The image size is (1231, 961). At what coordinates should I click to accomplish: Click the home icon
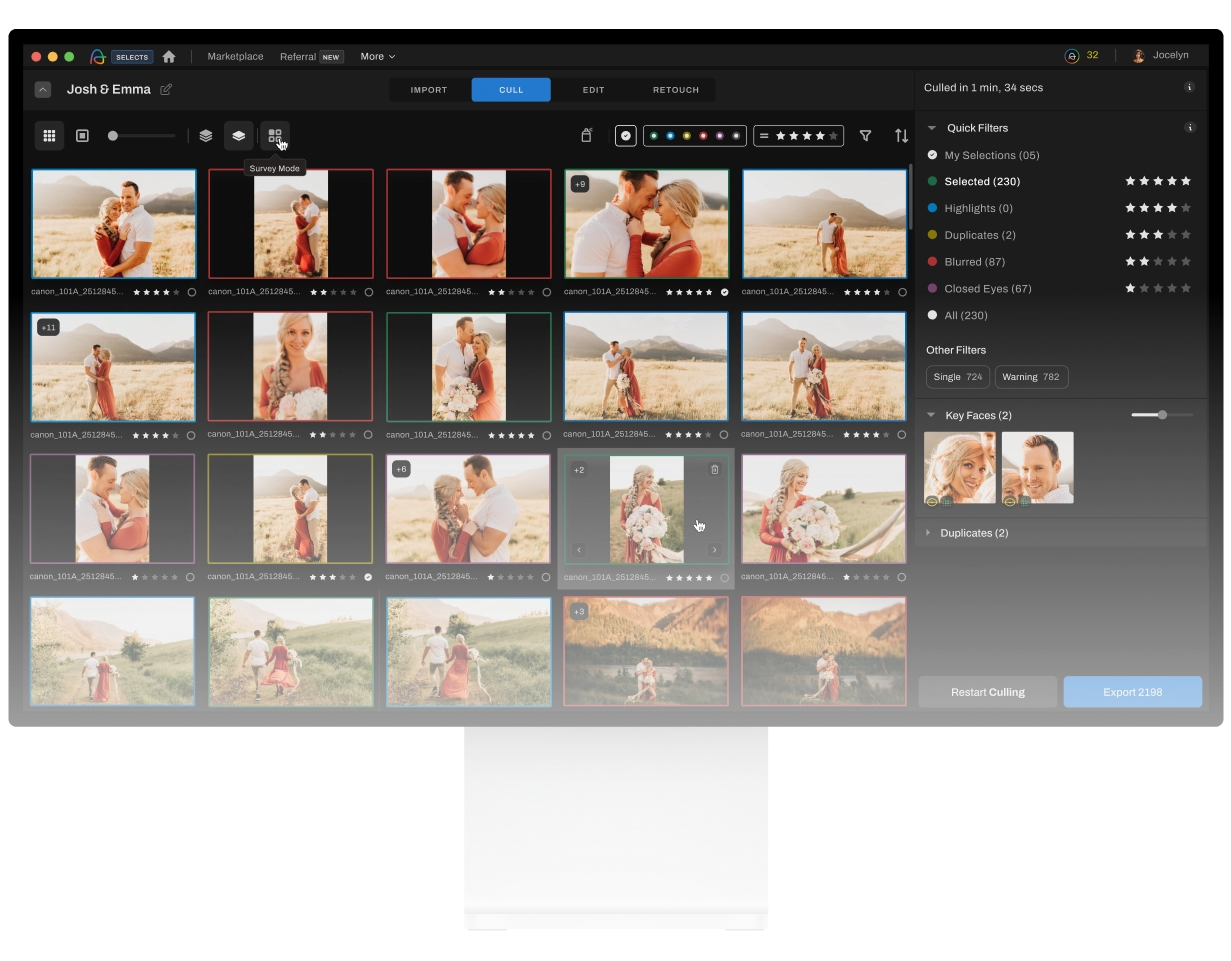coord(169,57)
